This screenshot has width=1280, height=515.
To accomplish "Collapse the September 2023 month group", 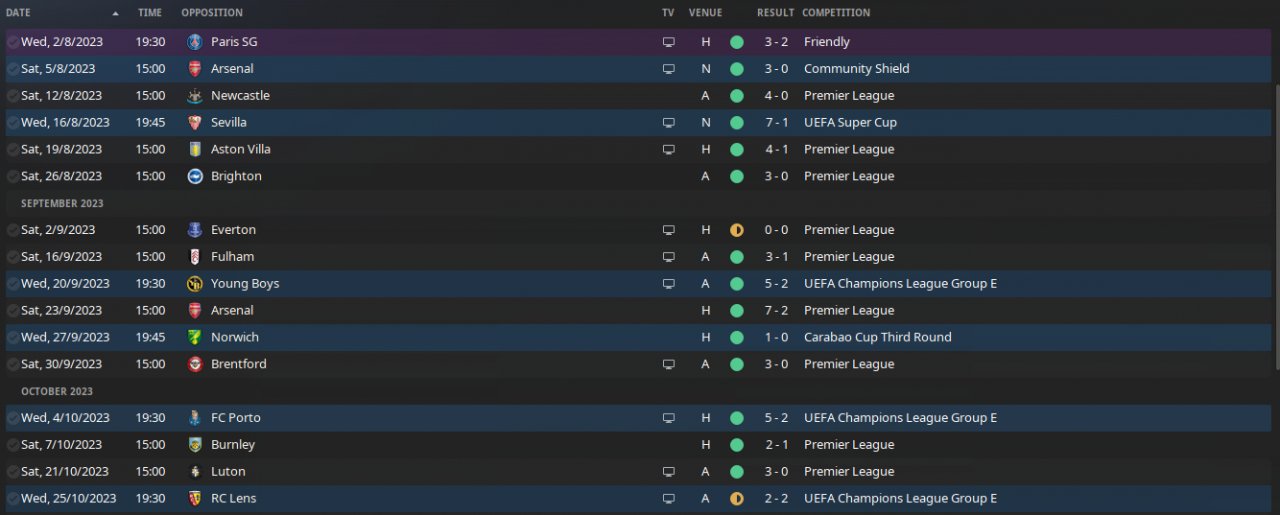I will [x=62, y=203].
